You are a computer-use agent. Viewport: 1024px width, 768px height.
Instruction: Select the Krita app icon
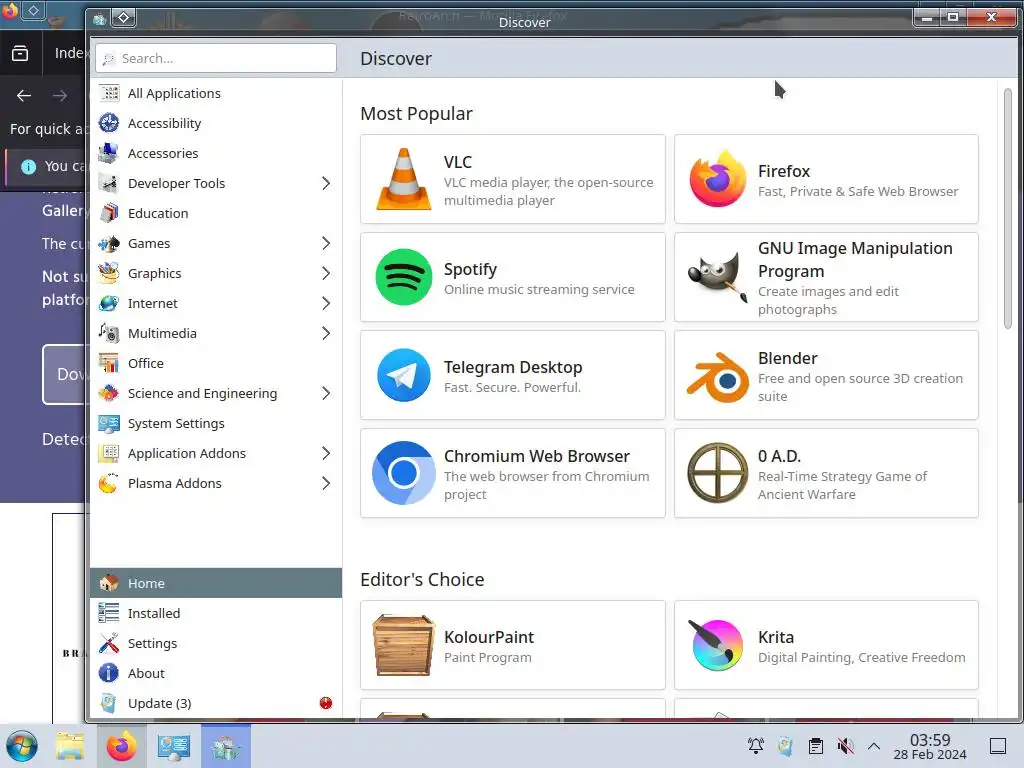(x=717, y=645)
